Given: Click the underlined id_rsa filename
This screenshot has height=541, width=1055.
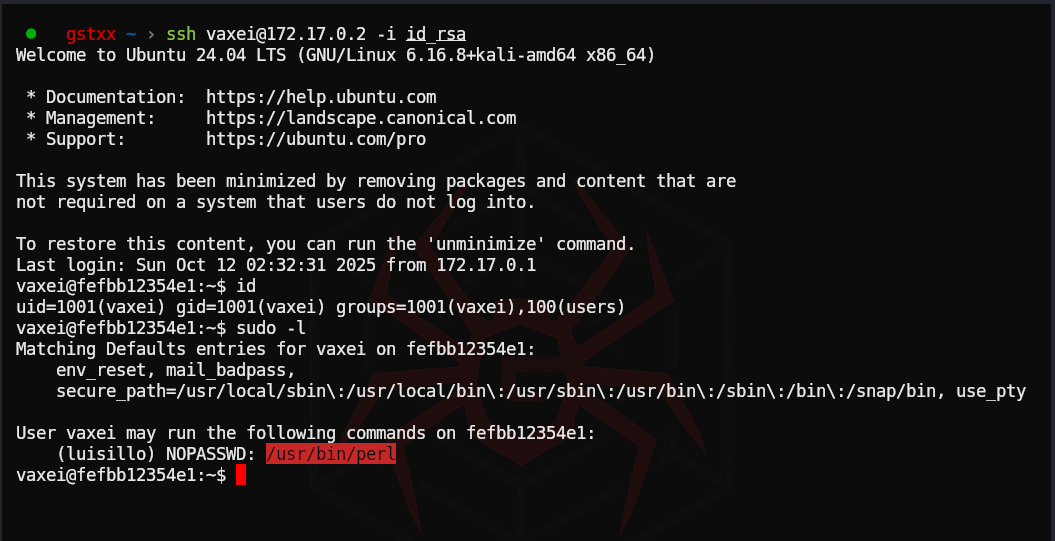Looking at the screenshot, I should 436,34.
